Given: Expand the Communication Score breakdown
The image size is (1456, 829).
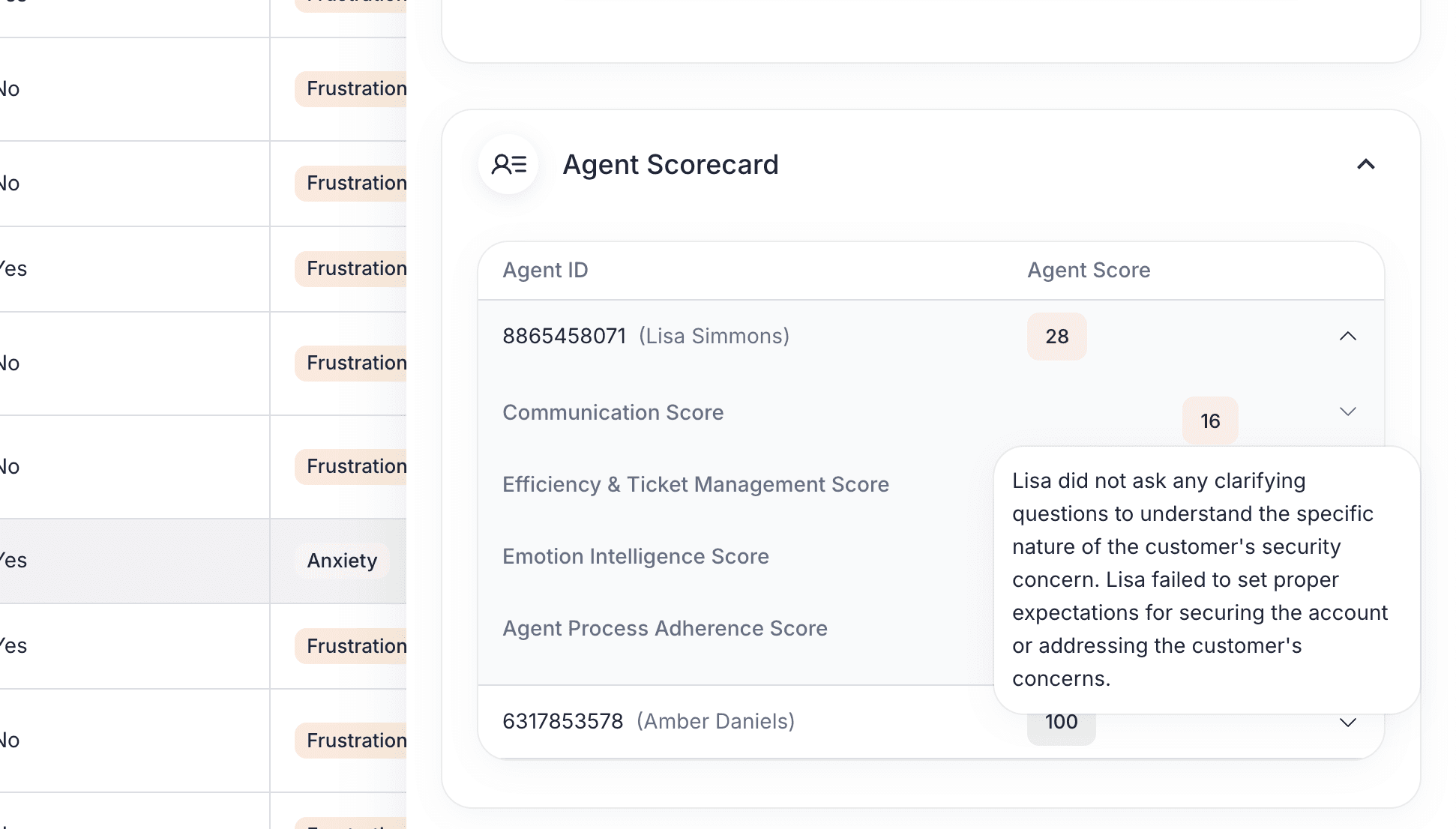Looking at the screenshot, I should point(1348,412).
